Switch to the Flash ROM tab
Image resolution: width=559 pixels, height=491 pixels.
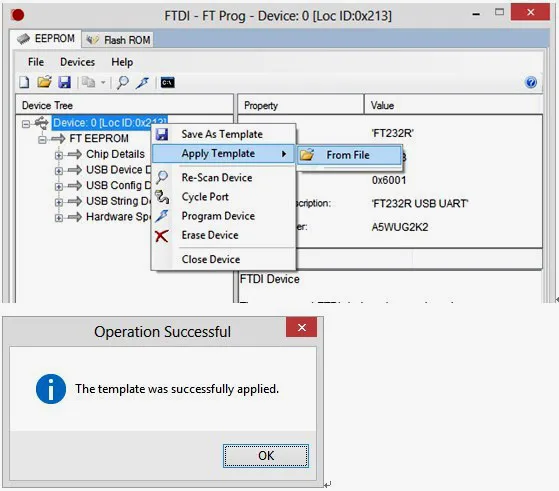[x=118, y=40]
